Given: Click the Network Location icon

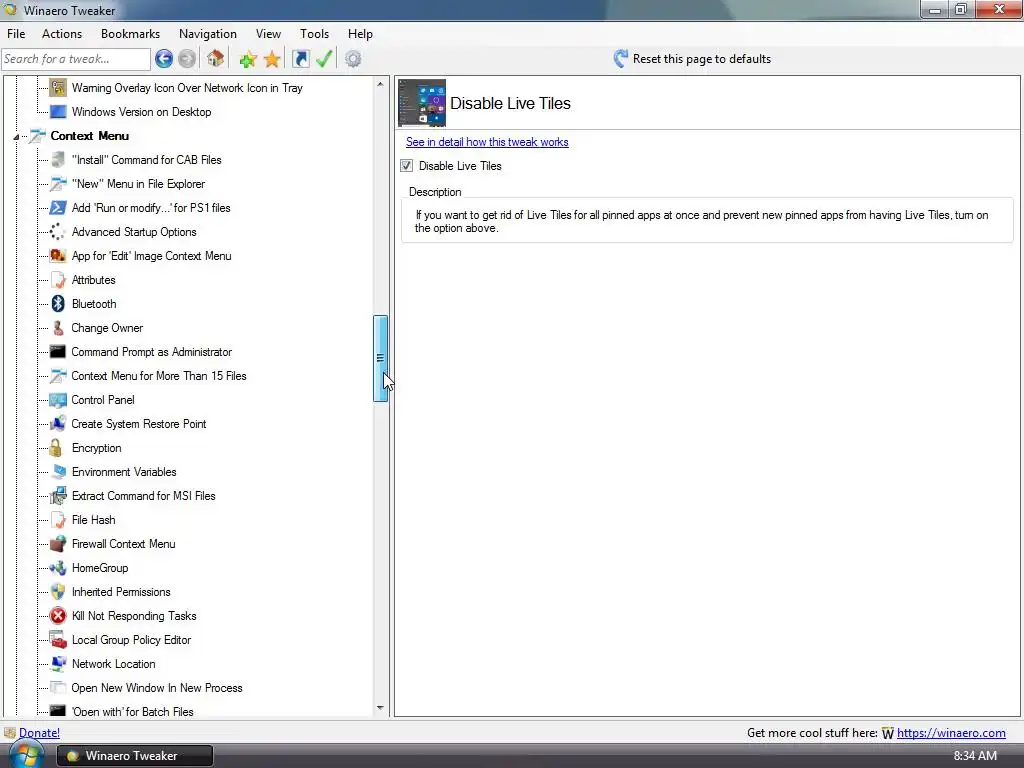Looking at the screenshot, I should (58, 664).
